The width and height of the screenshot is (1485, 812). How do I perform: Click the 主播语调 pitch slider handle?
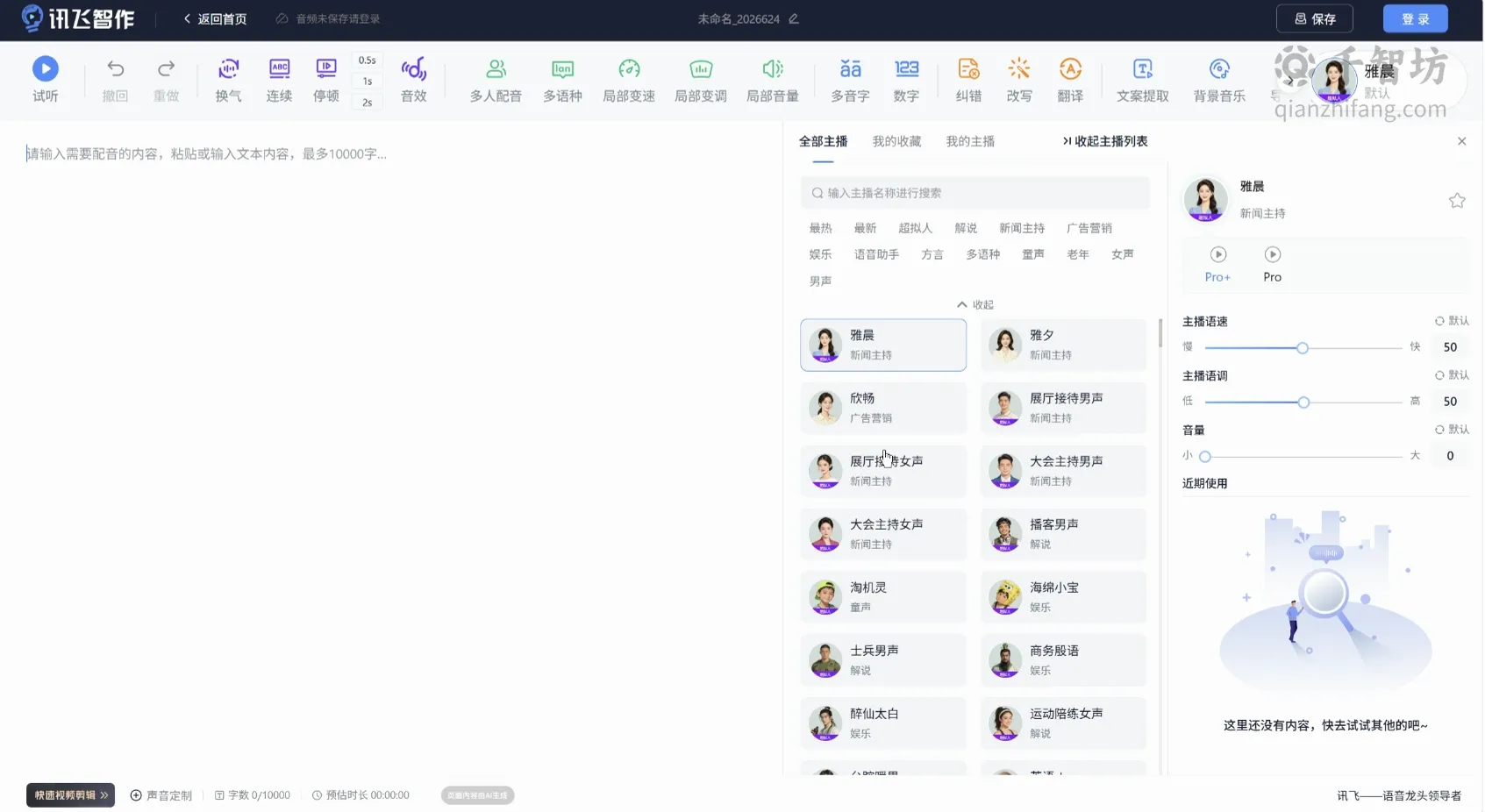coord(1303,402)
